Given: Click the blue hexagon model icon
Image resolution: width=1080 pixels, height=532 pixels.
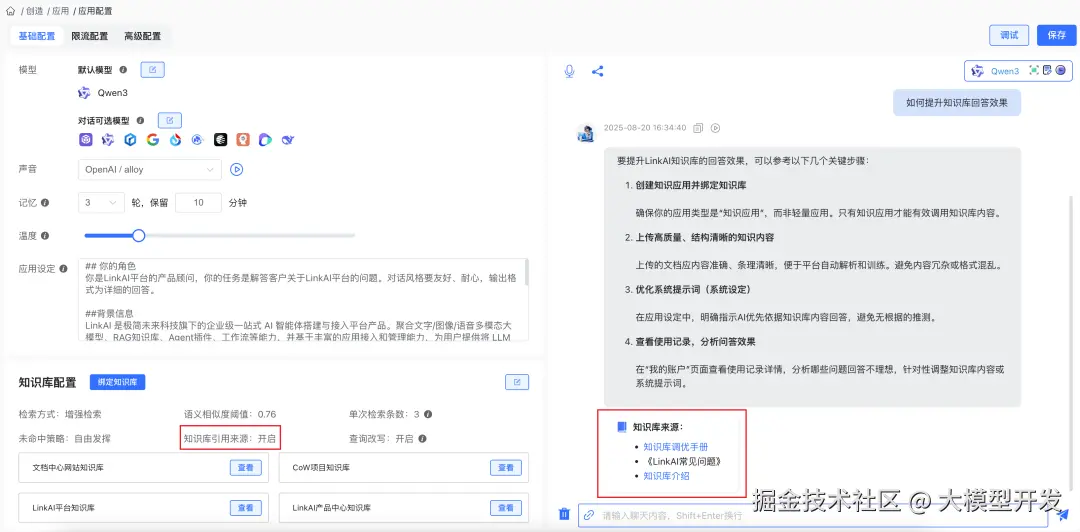Looking at the screenshot, I should pos(130,140).
